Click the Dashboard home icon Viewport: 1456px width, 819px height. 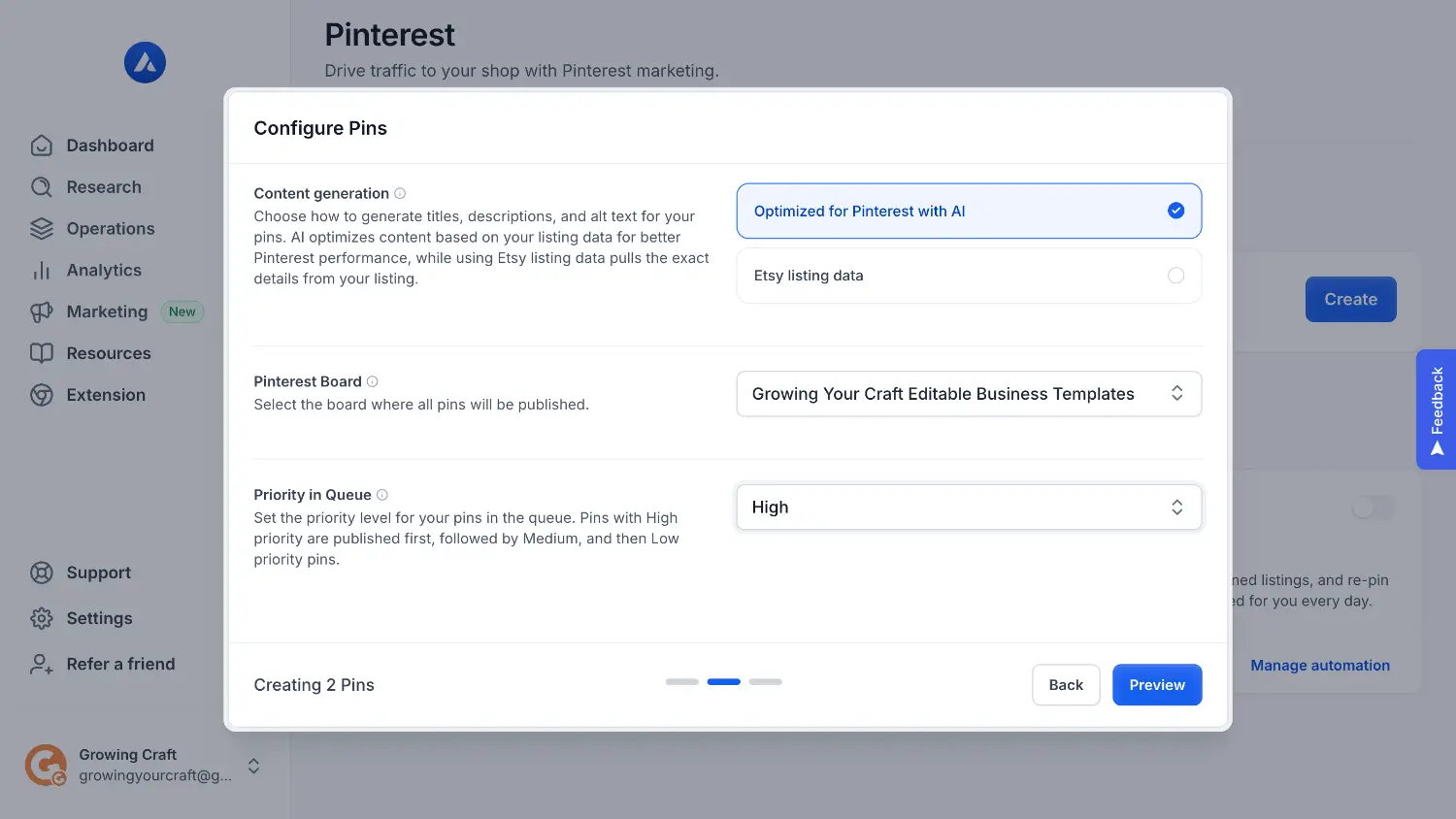click(42, 146)
